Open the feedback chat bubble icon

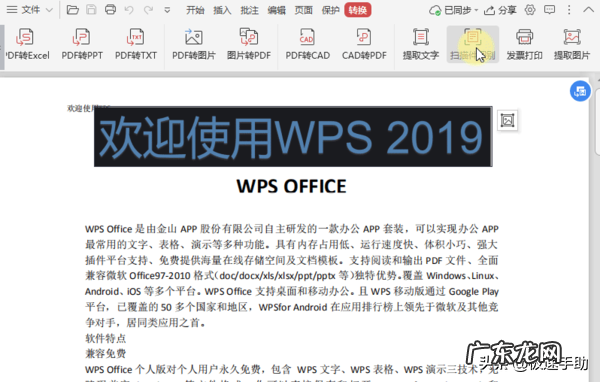click(x=549, y=10)
